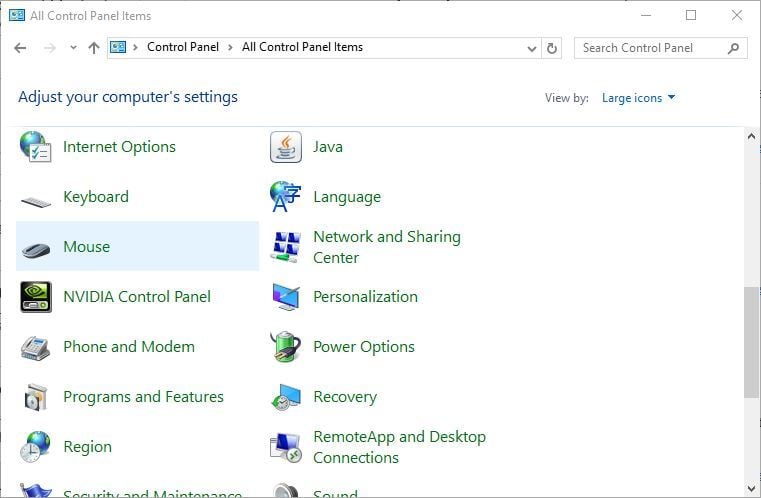This screenshot has width=761, height=498.
Task: Click the Phone and Modem icon
Action: pyautogui.click(x=35, y=348)
